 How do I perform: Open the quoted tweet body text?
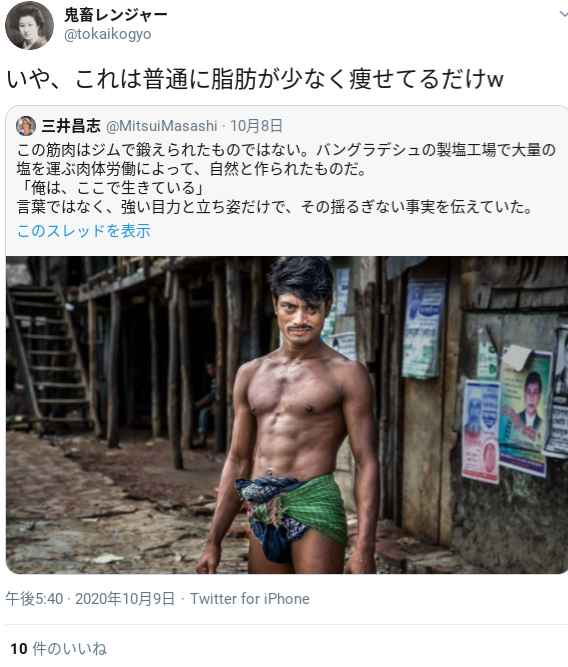286,178
